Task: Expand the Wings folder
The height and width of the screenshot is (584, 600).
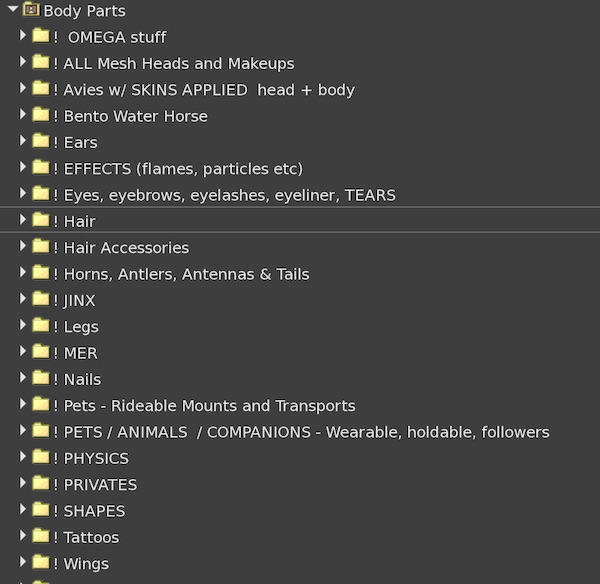Action: 23,561
